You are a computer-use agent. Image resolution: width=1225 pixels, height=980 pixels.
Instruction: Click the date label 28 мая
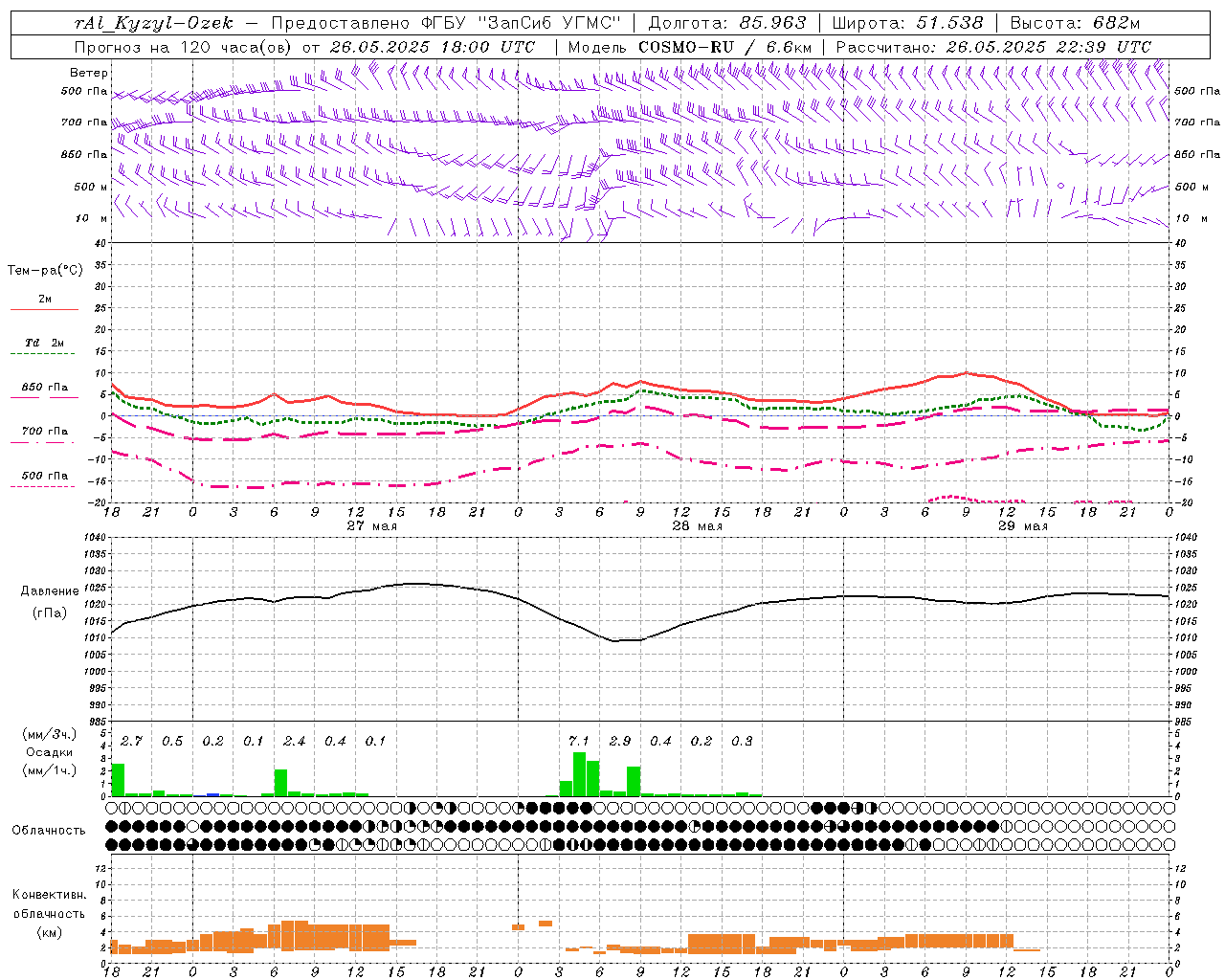click(697, 526)
